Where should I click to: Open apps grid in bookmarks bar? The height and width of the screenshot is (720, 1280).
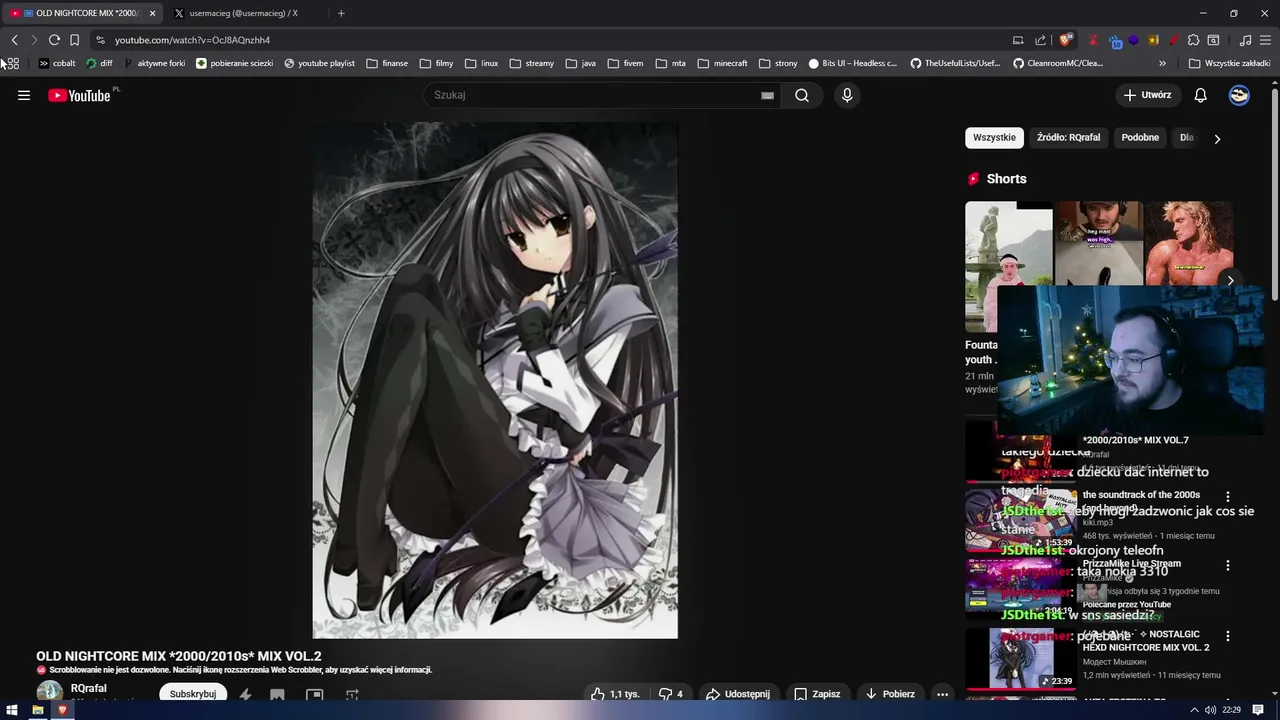tap(12, 63)
